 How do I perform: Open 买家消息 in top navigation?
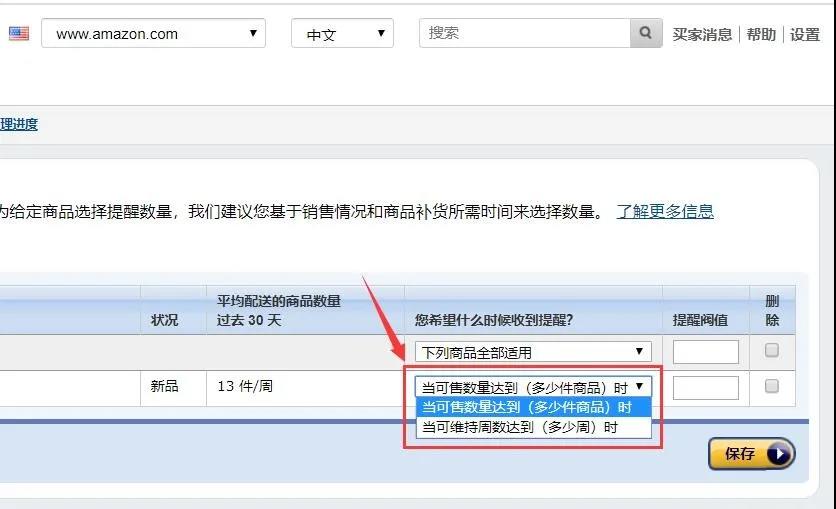(702, 35)
